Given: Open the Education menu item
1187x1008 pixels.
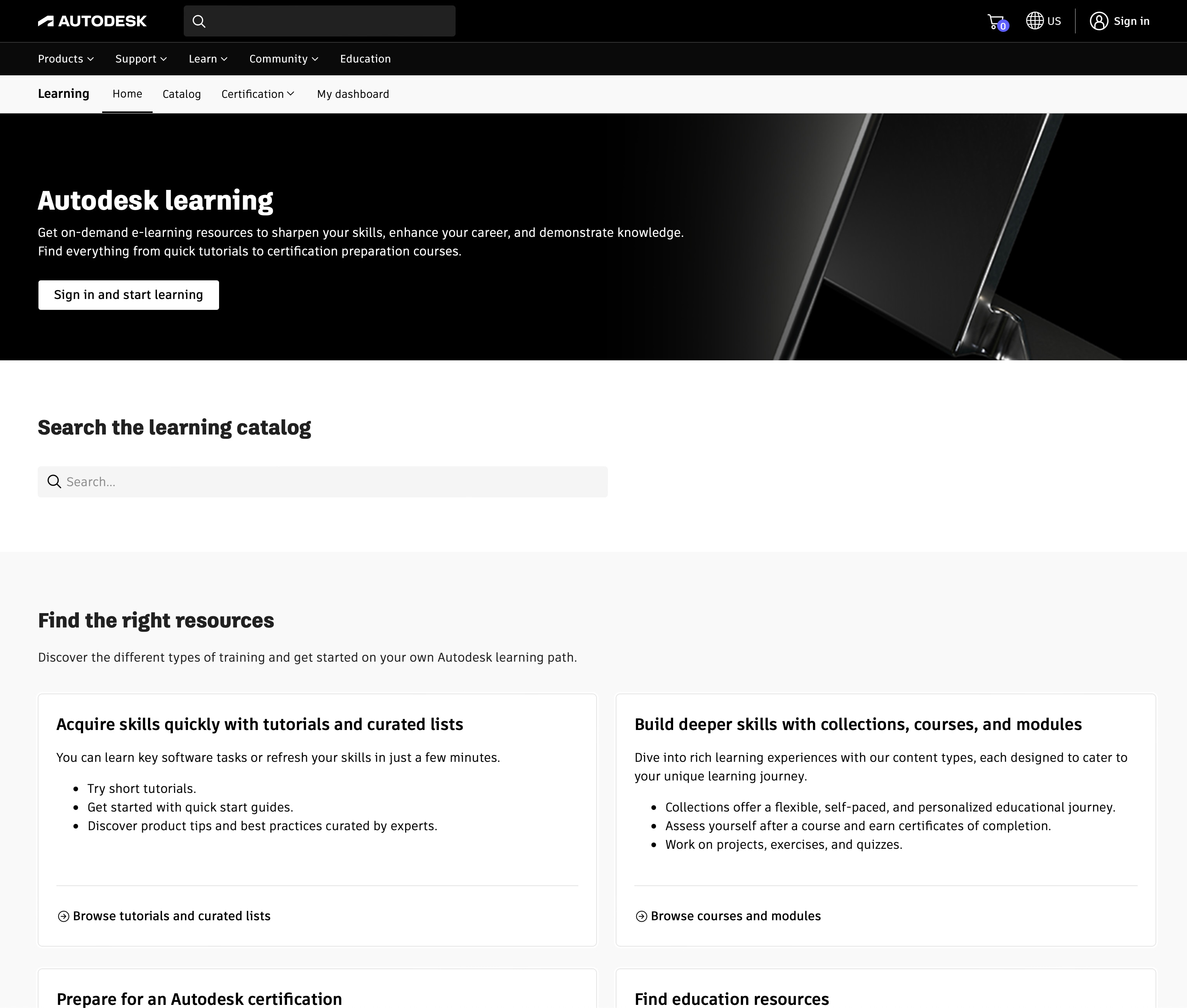Looking at the screenshot, I should pos(365,59).
